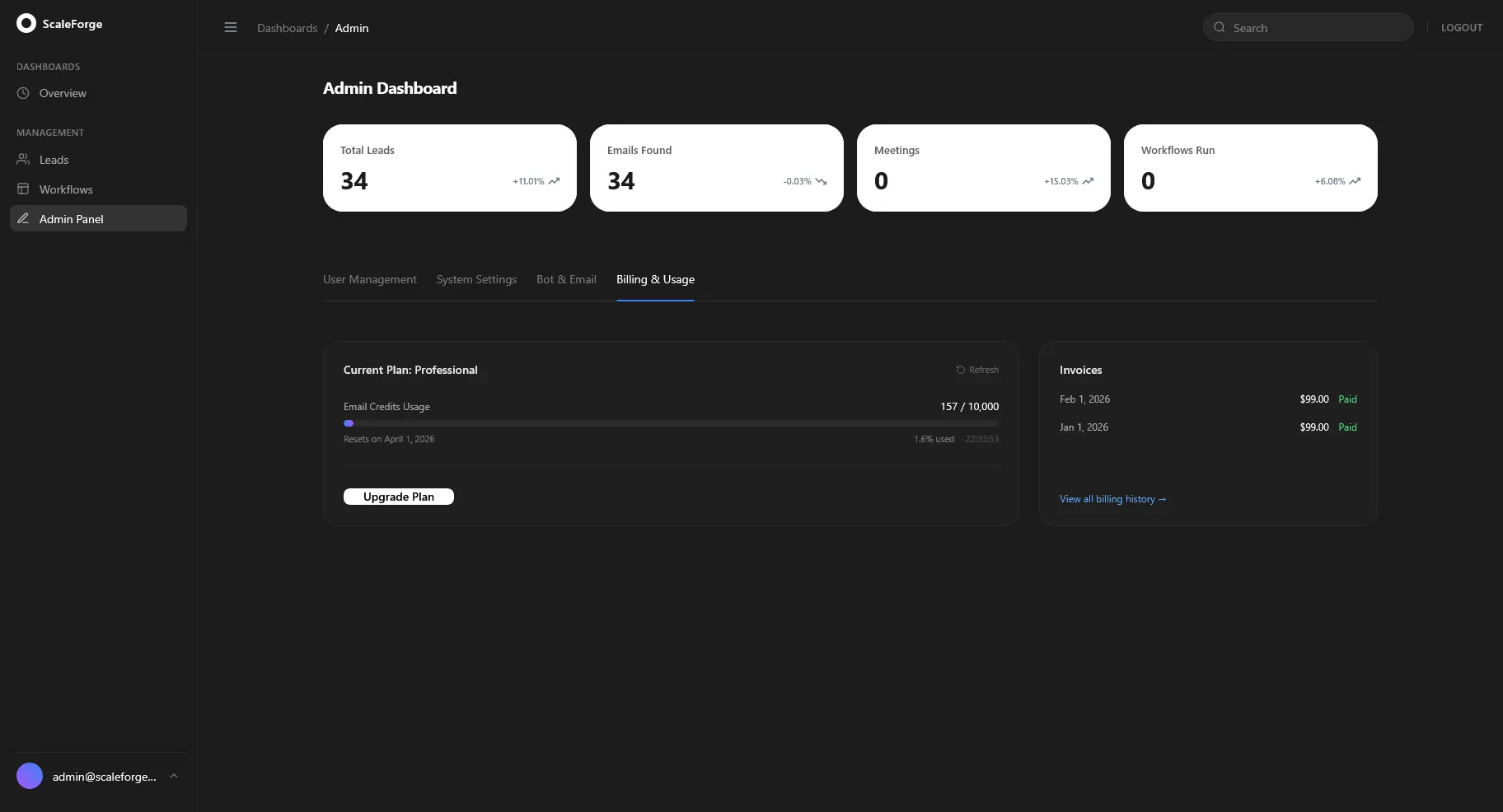The width and height of the screenshot is (1503, 812).
Task: Click the +6.08% change value
Action: [x=1330, y=181]
